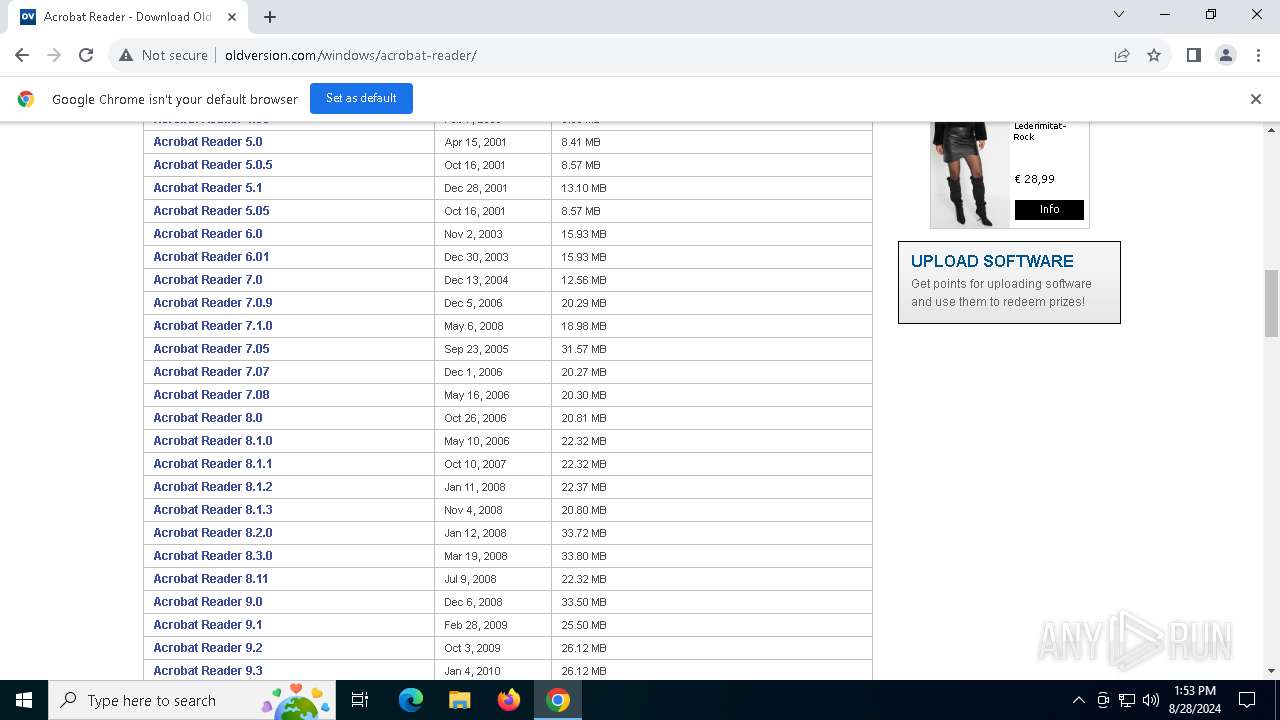Open Acrobat Reader 7.05 link
This screenshot has width=1280, height=720.
211,349
